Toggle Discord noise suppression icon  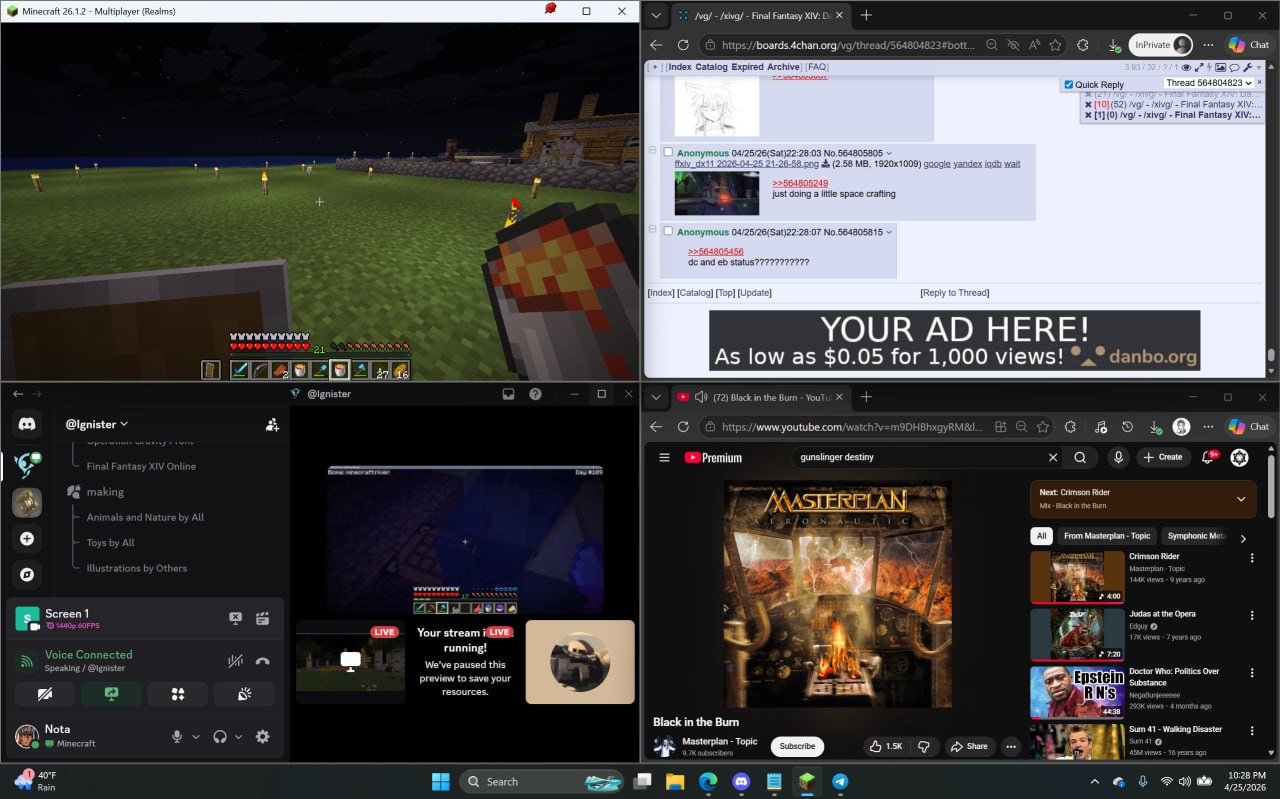coord(235,661)
